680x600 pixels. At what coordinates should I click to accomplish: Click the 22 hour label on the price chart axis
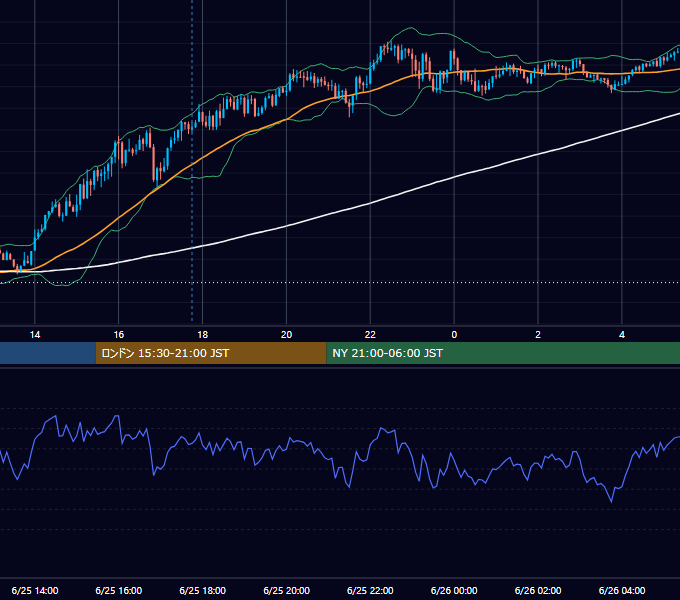370,335
